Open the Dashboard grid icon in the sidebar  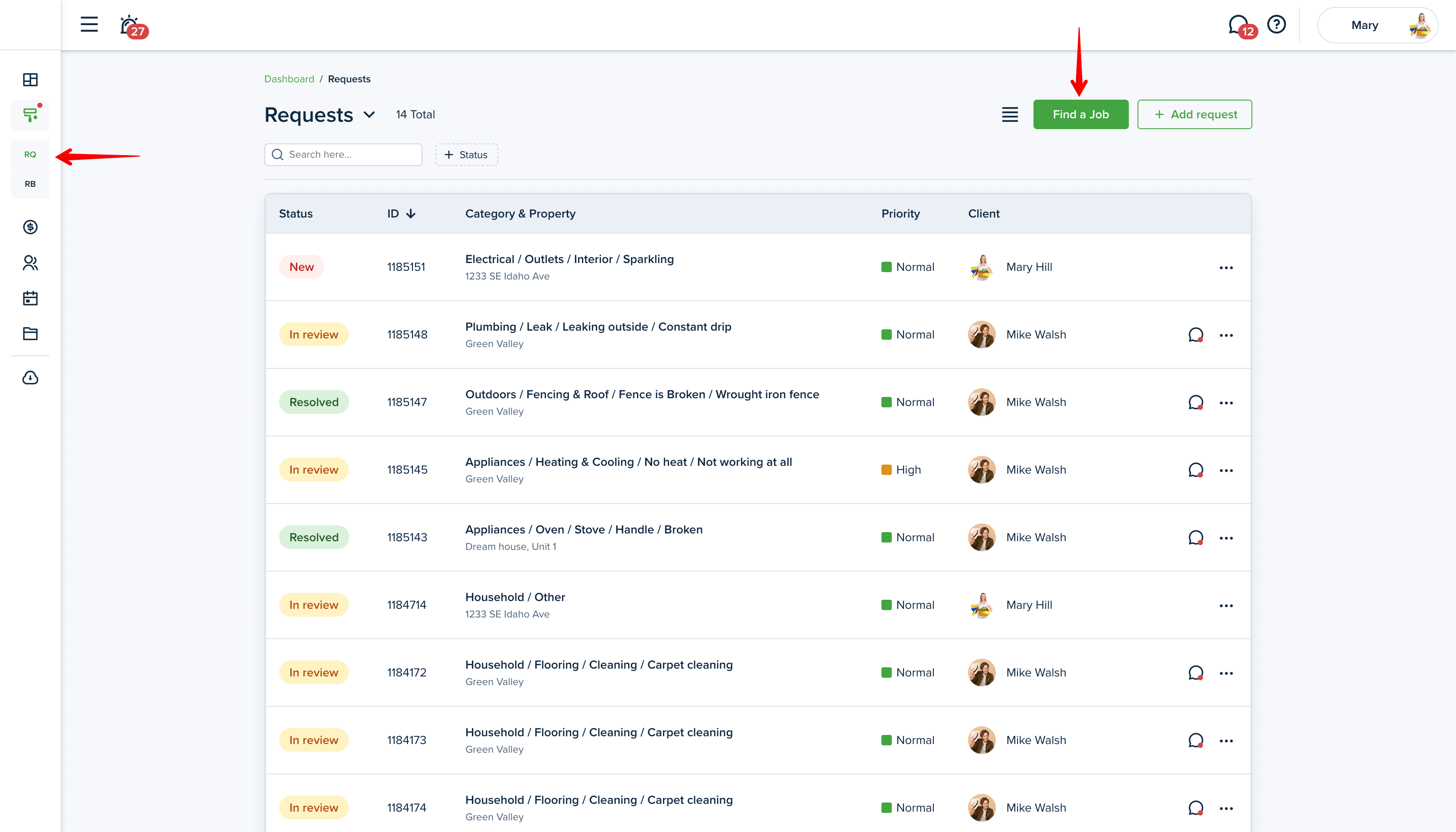[x=30, y=79]
